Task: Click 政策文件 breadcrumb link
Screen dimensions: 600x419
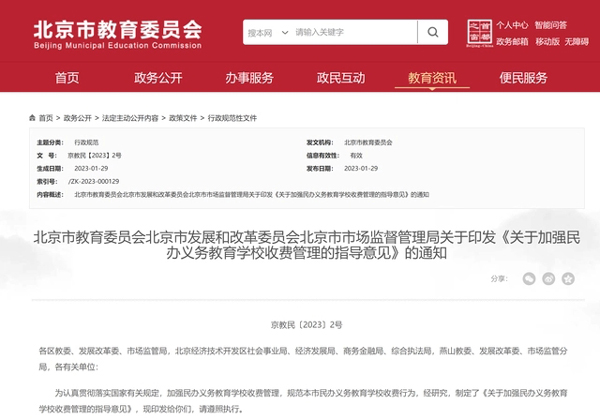Action: pyautogui.click(x=183, y=118)
